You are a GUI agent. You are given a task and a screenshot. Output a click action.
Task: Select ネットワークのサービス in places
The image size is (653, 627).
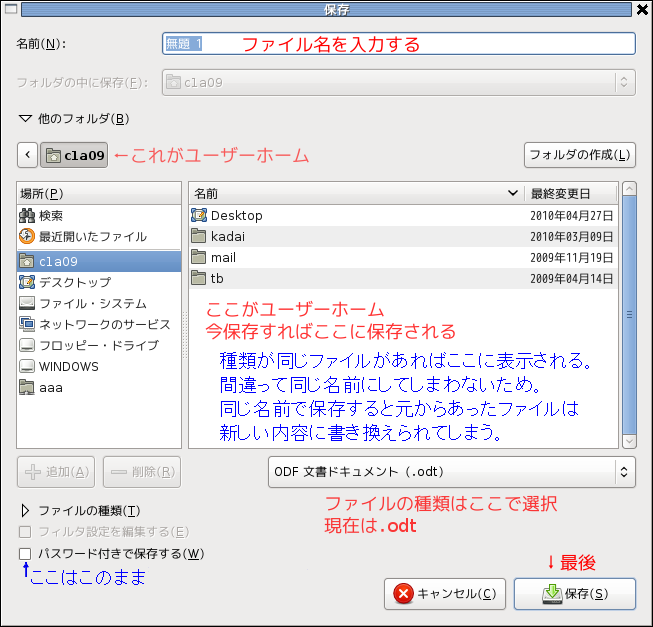click(x=99, y=324)
